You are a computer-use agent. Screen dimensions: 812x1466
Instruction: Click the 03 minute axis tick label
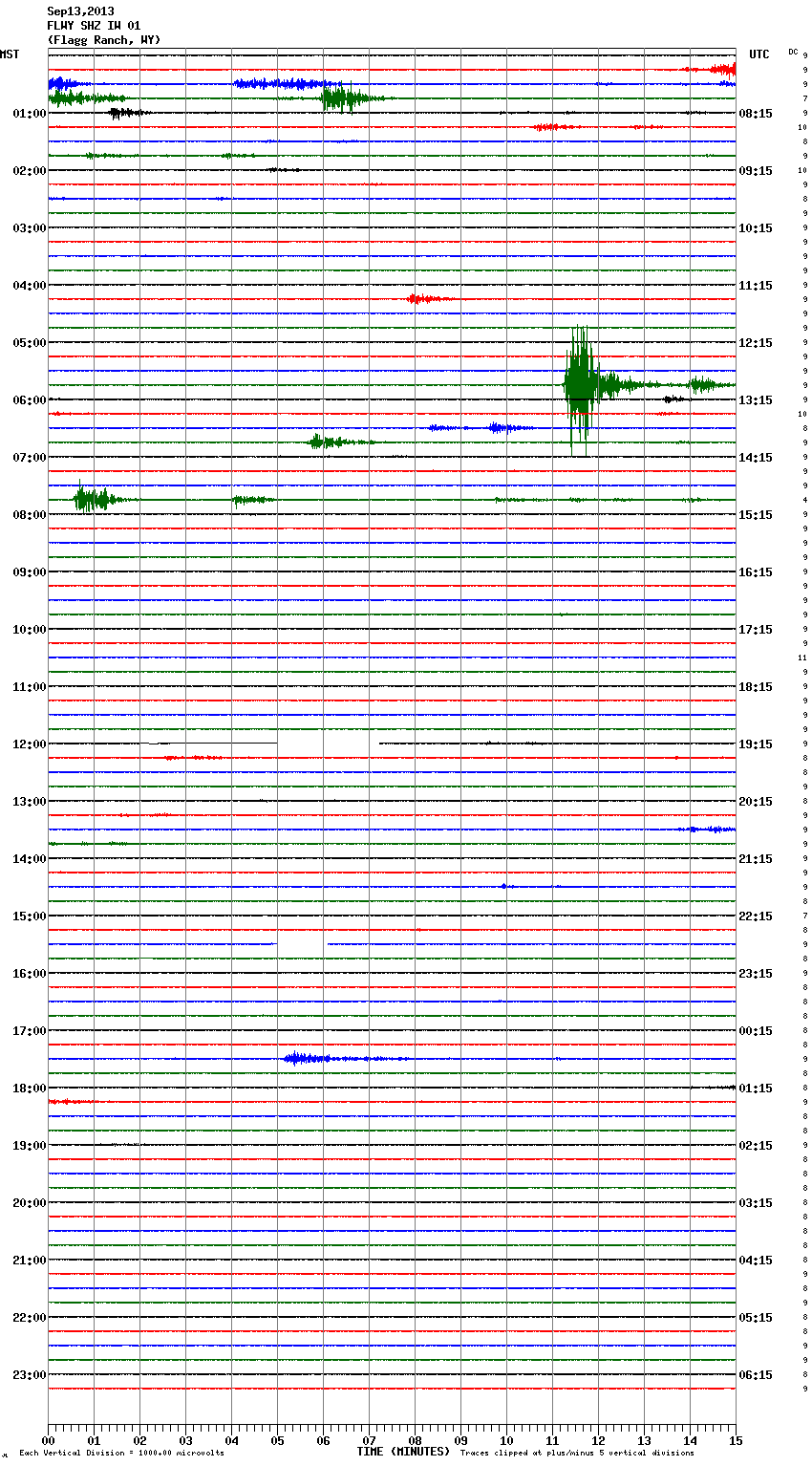[x=185, y=1441]
